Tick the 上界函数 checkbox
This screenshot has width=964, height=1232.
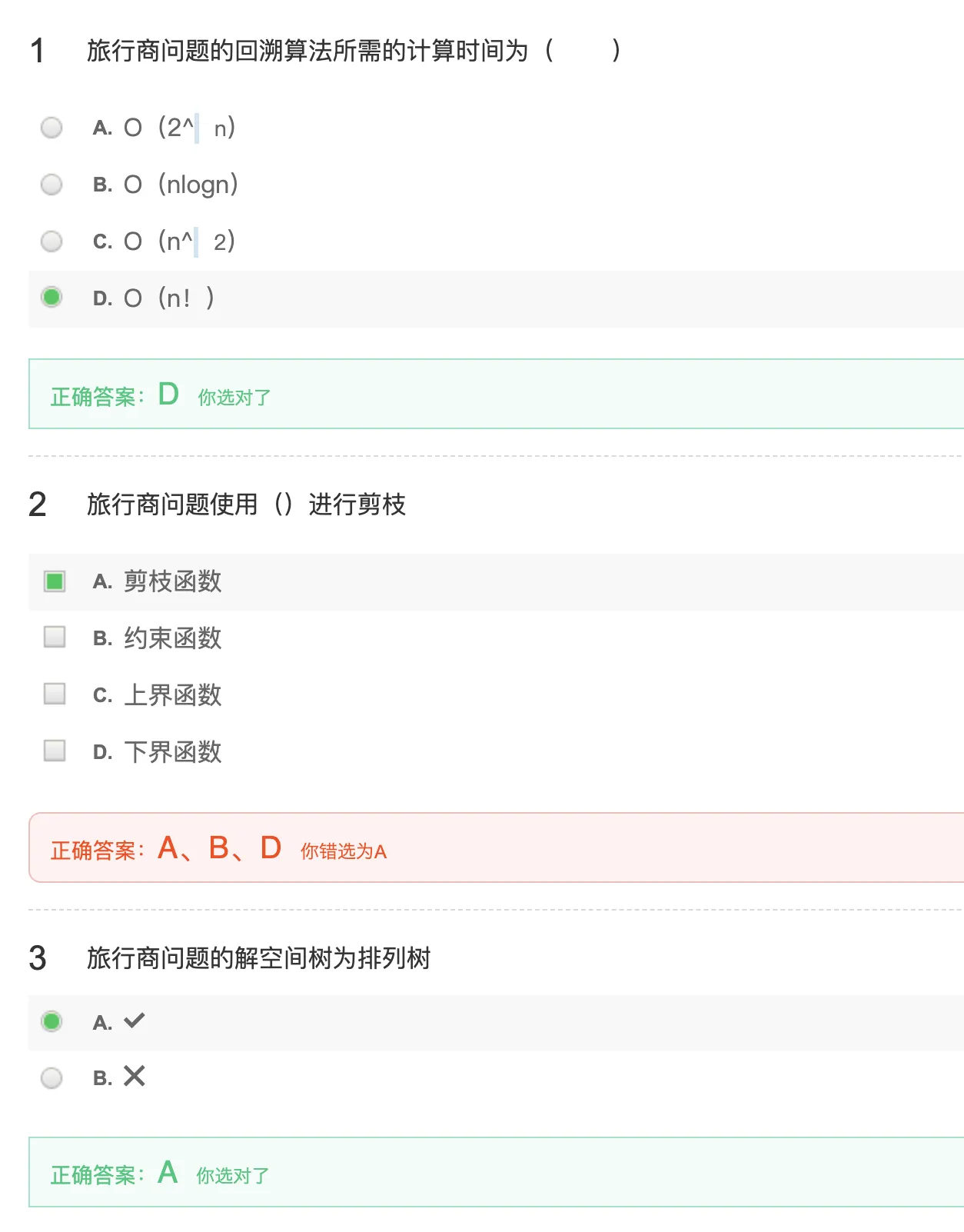55,694
